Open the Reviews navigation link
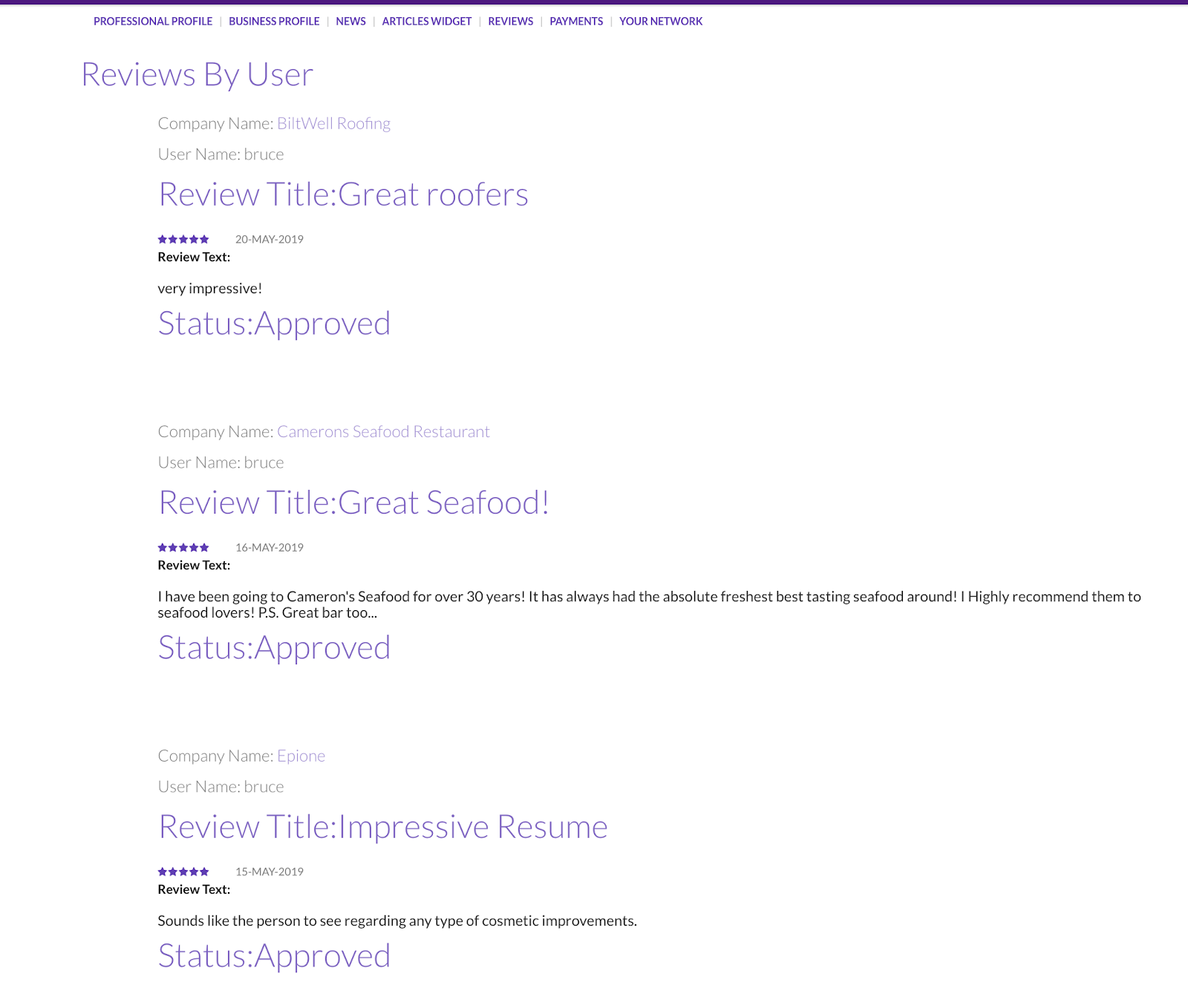 (511, 22)
